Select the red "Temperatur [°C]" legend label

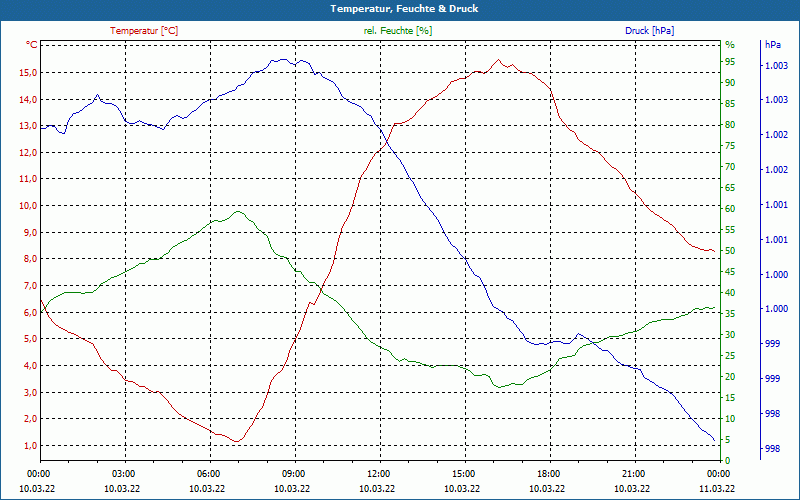coord(144,31)
